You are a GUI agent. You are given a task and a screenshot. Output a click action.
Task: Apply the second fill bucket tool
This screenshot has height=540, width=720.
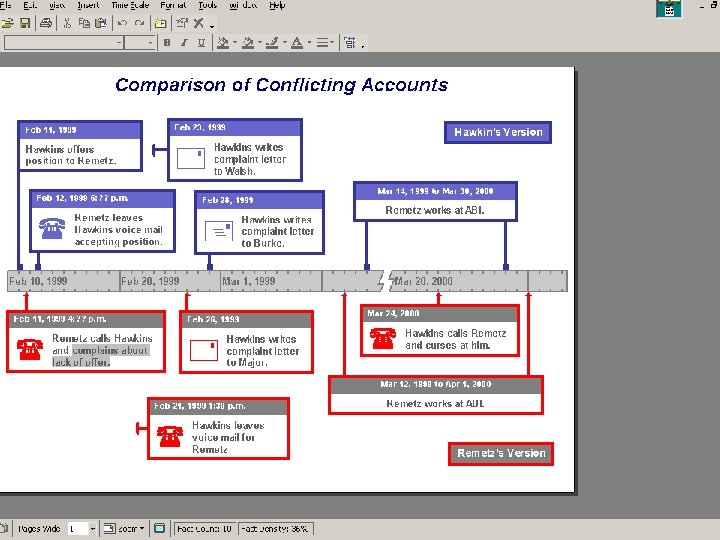click(248, 43)
